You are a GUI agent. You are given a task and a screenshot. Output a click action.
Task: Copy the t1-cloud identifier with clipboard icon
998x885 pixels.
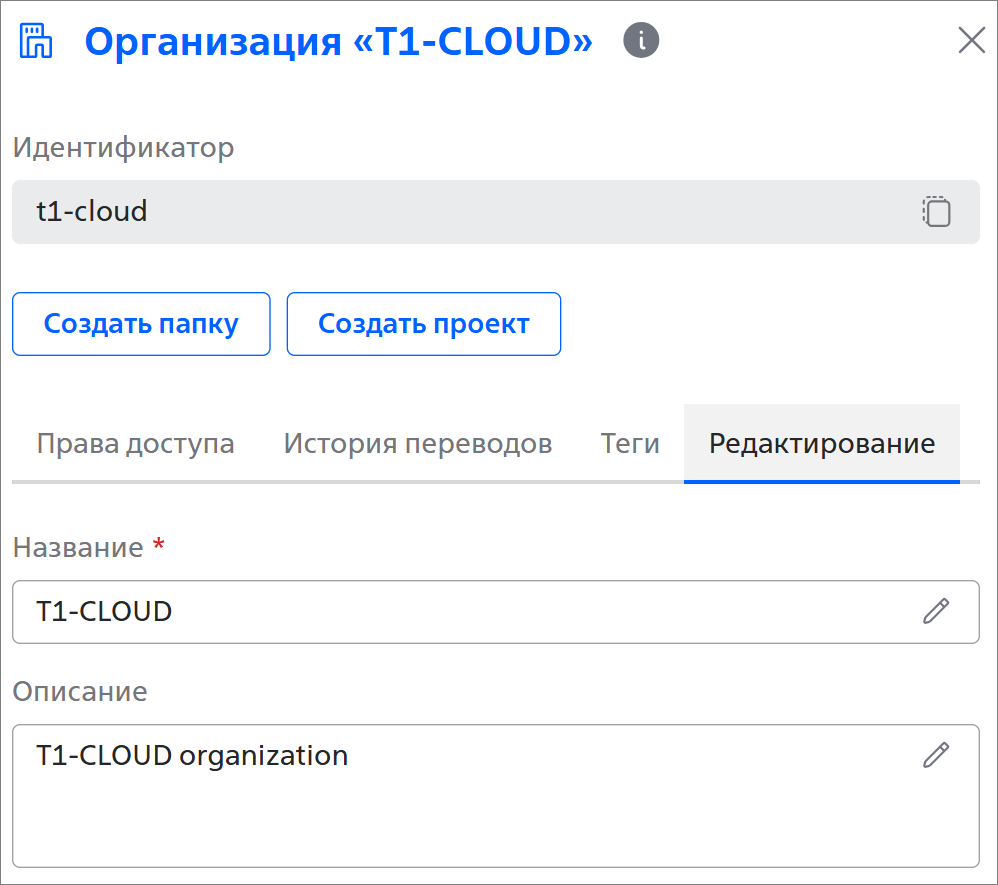click(936, 212)
